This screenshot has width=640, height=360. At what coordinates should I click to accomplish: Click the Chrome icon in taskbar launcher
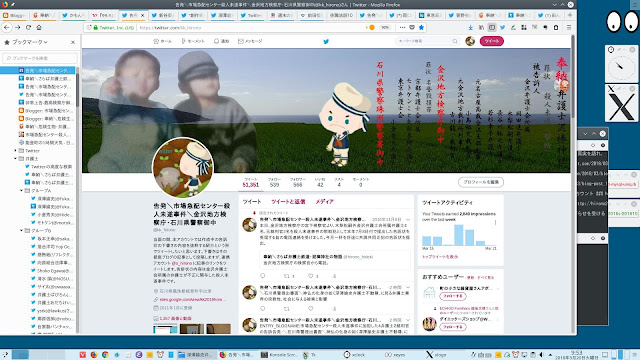105,355
